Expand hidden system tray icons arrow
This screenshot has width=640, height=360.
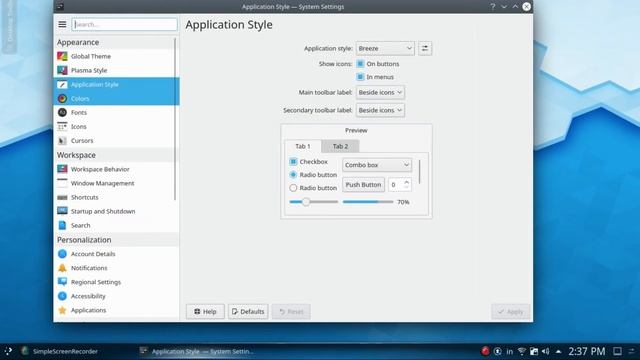(558, 351)
